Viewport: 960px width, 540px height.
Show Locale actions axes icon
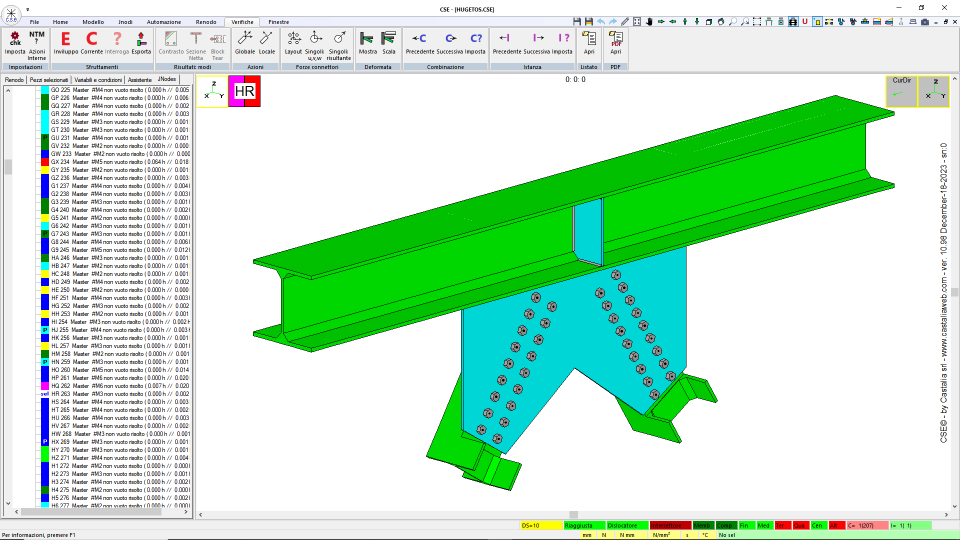point(267,43)
